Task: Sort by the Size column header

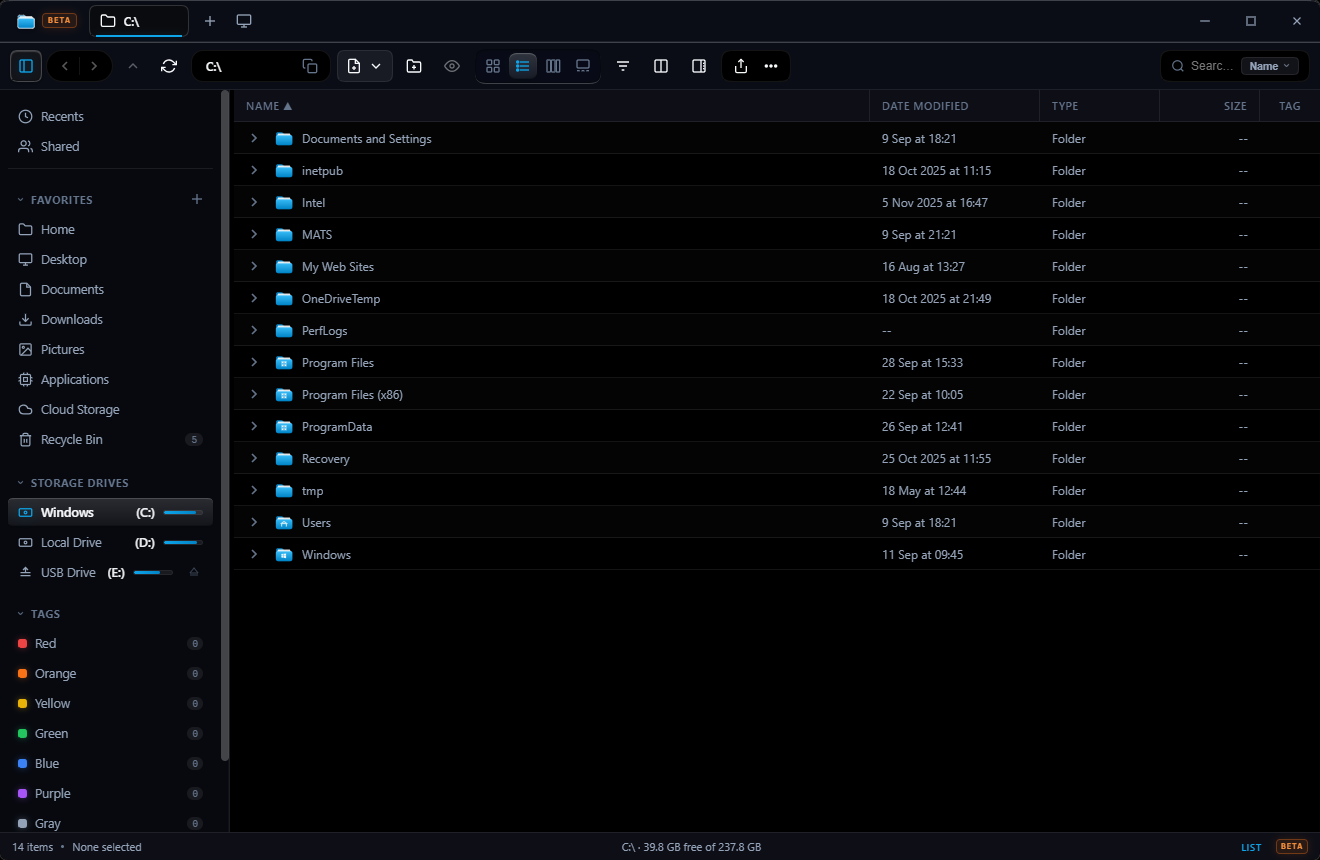Action: point(1209,106)
